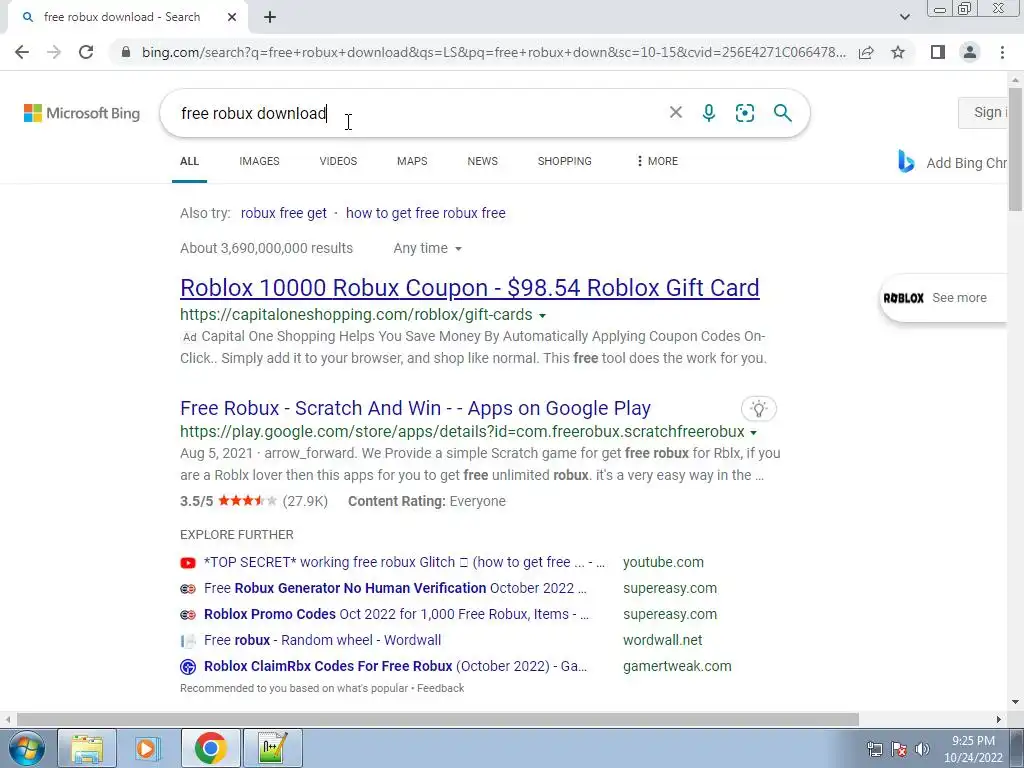The height and width of the screenshot is (768, 1024).
Task: Click the Microsoft Bing logo
Action: click(x=82, y=113)
